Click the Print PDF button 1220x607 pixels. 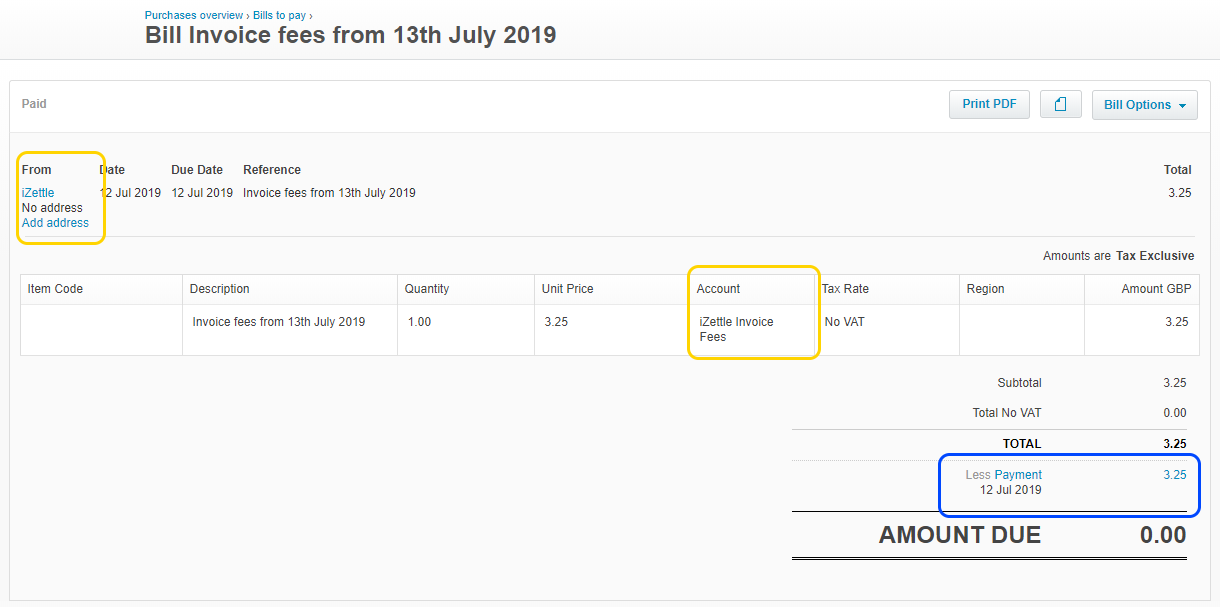989,104
